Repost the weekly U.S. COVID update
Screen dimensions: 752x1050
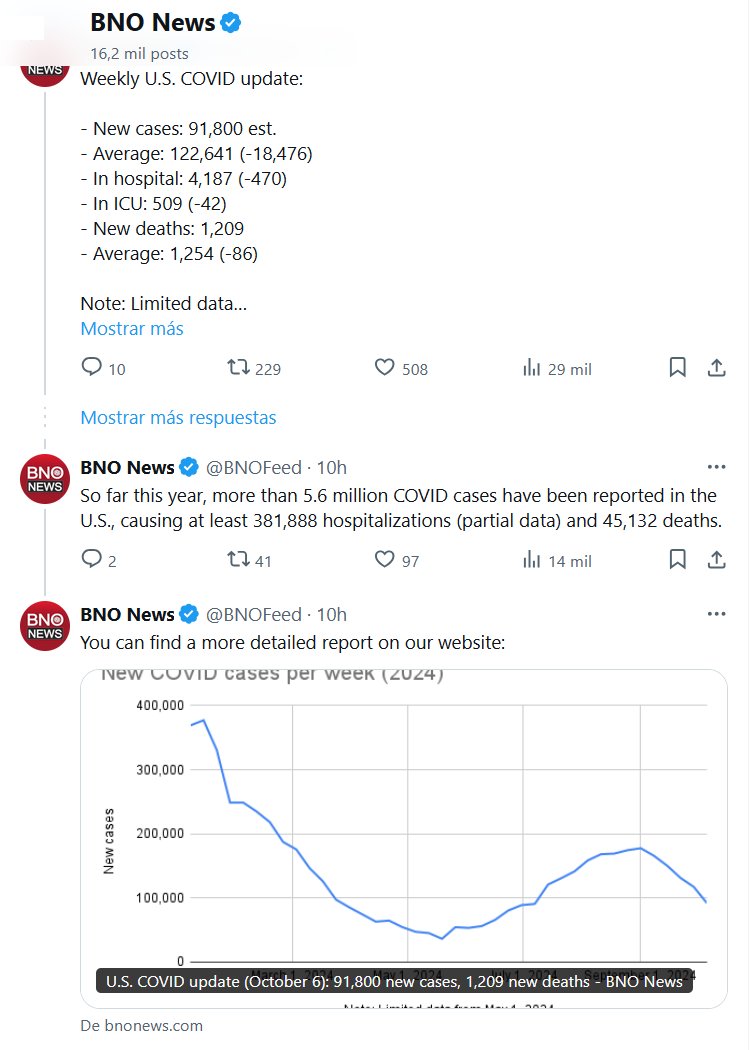point(239,368)
